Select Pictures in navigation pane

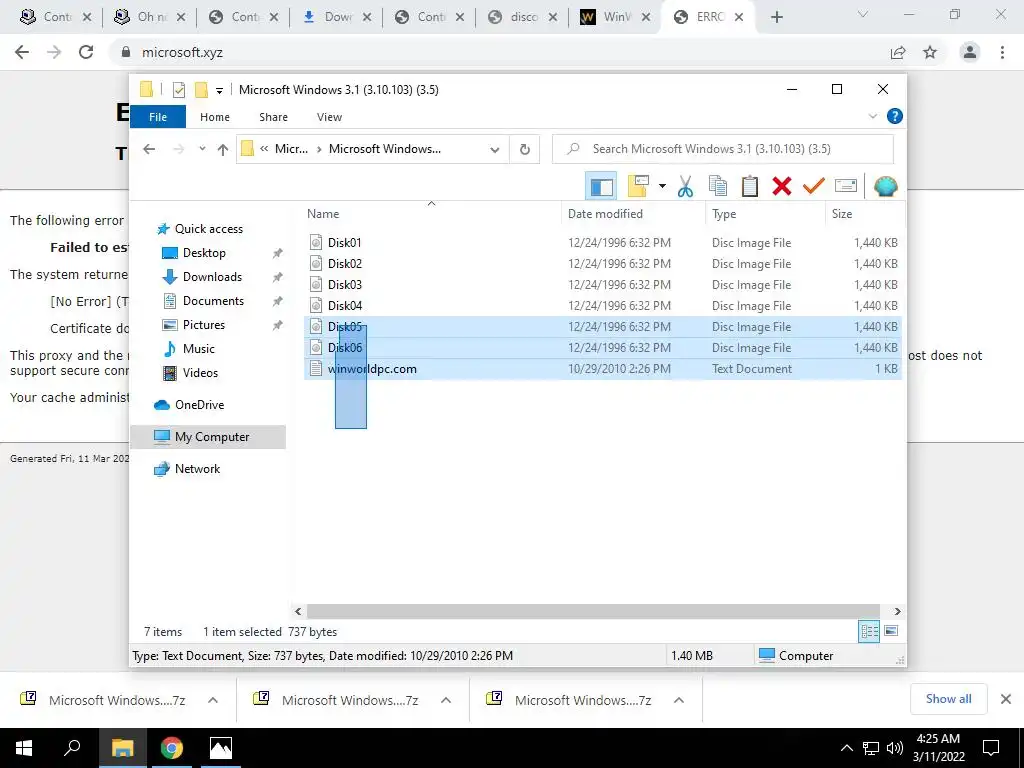coord(204,325)
